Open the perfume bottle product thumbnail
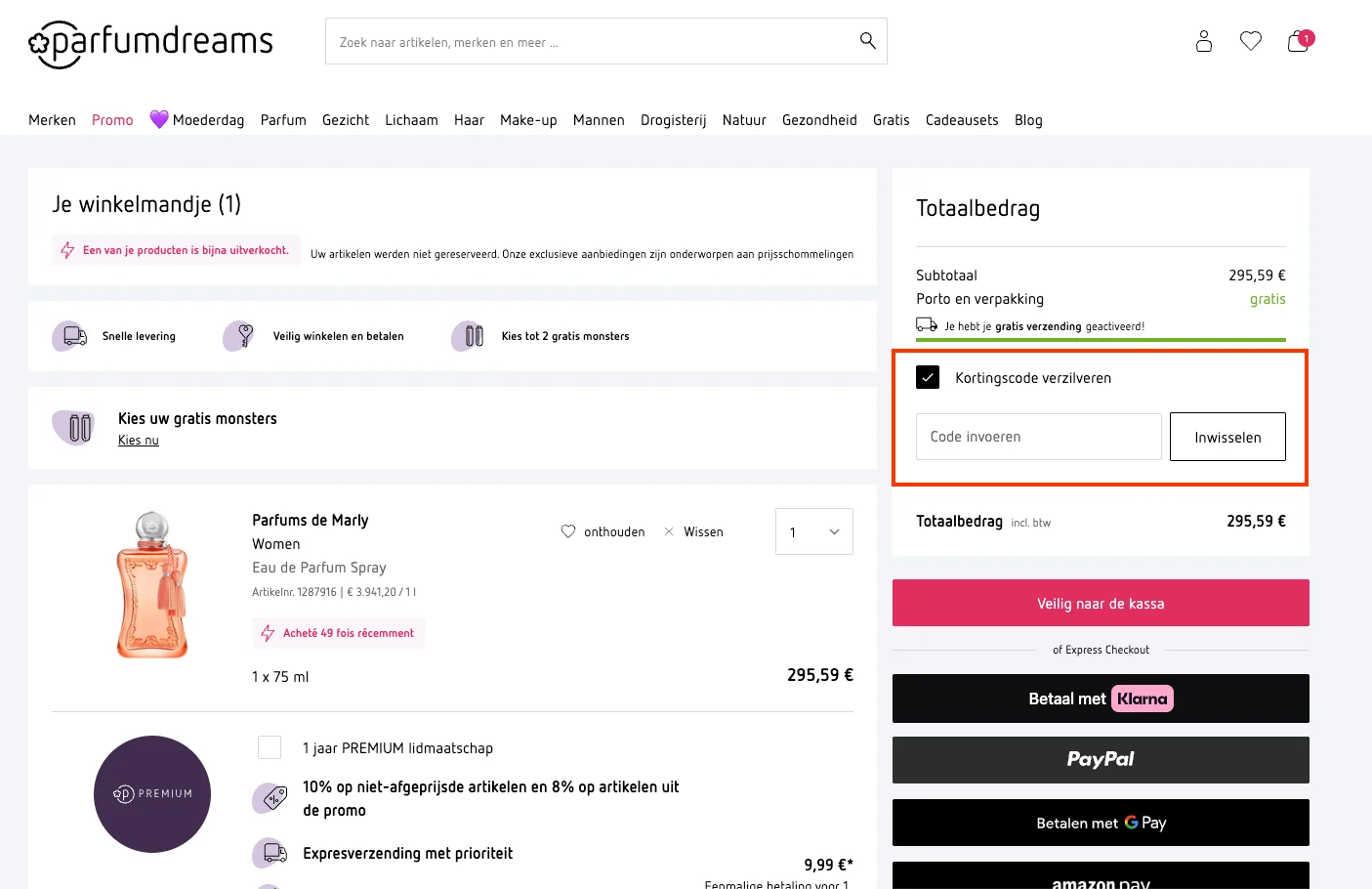Viewport: 1372px width, 889px height. point(152,585)
